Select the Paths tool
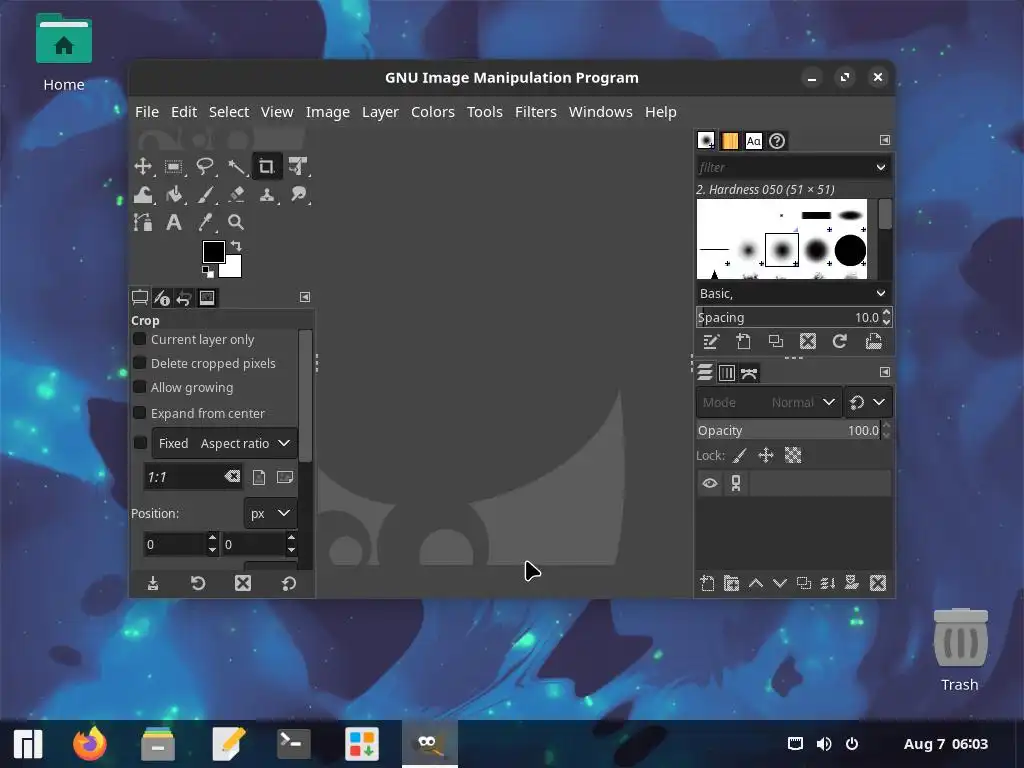 click(143, 223)
